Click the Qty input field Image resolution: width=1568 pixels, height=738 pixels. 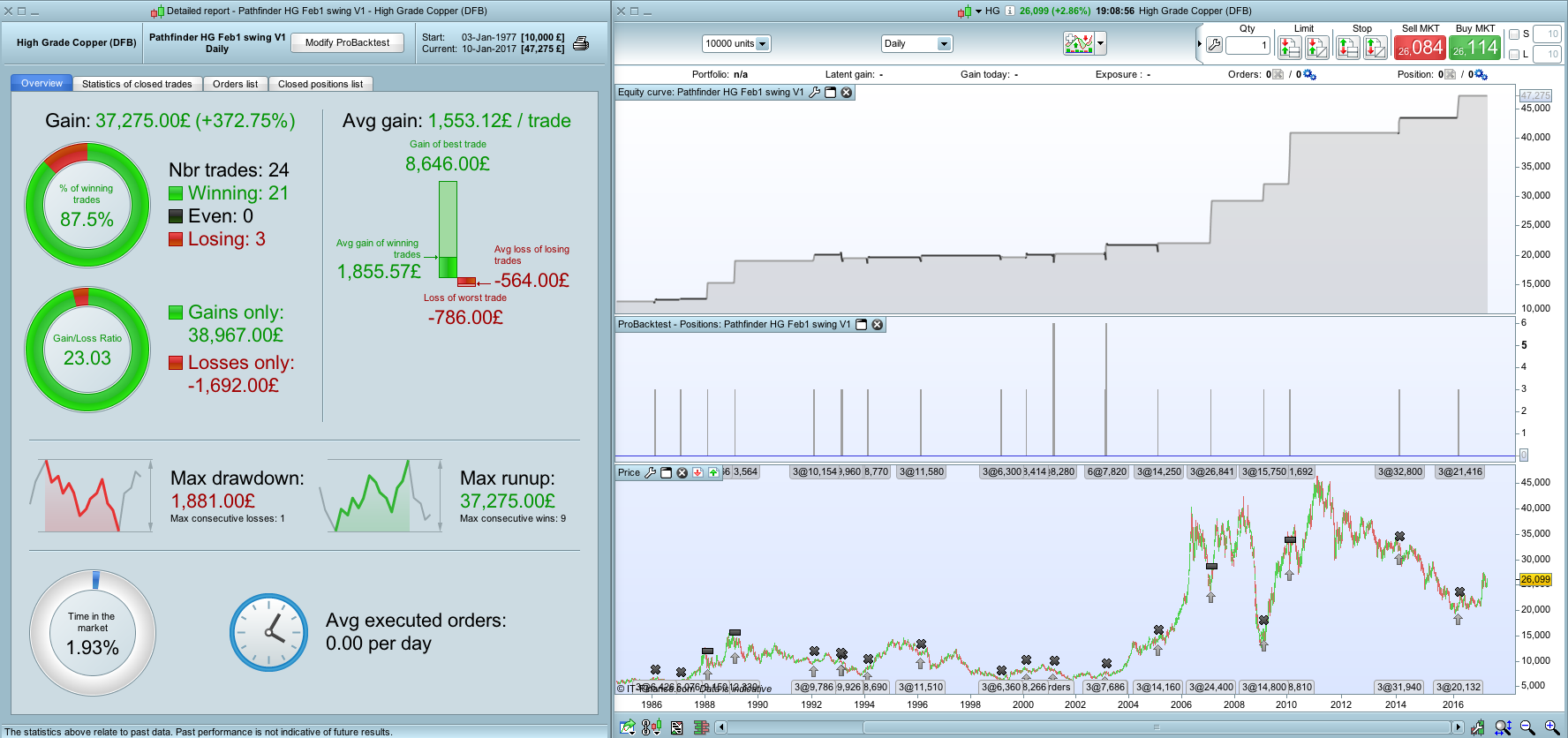click(x=1248, y=45)
